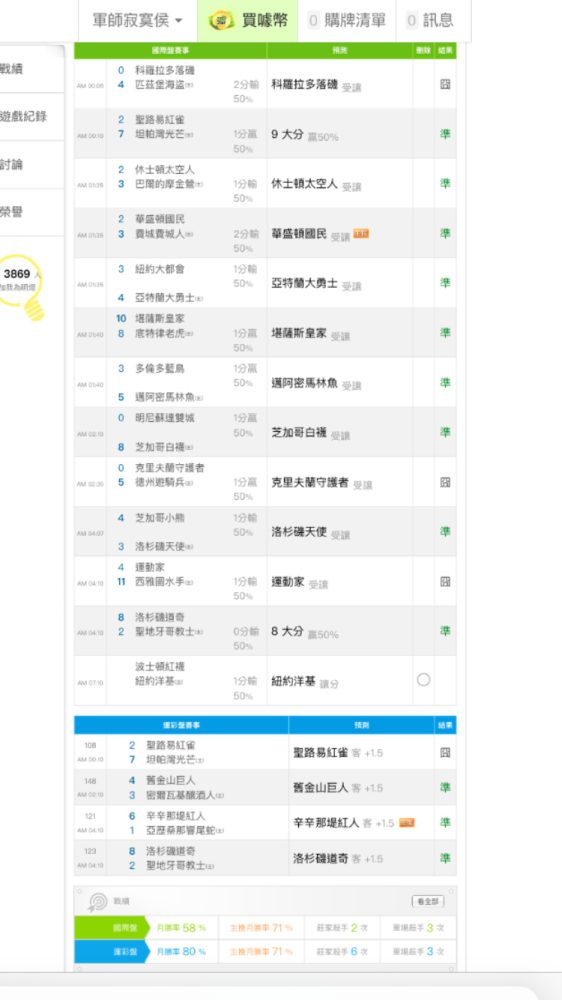
Task: Click the green 月勝率 58% stat
Action: click(181, 927)
